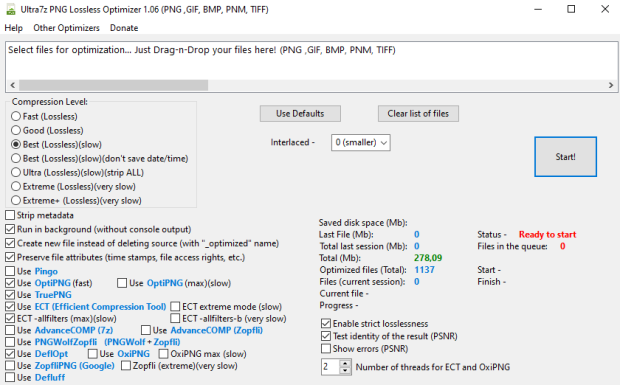Click the file list's right scroll arrow
This screenshot has height=385, width=620.
(x=611, y=85)
